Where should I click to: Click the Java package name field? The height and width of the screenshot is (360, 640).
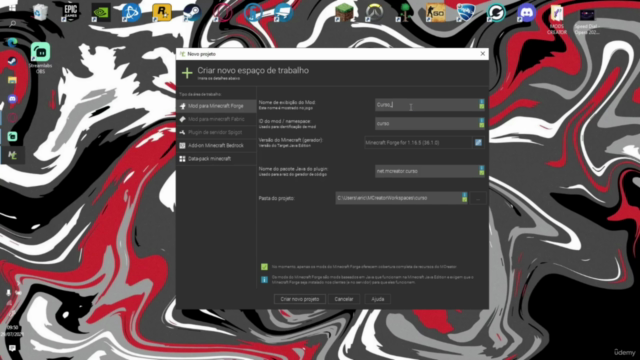427,171
